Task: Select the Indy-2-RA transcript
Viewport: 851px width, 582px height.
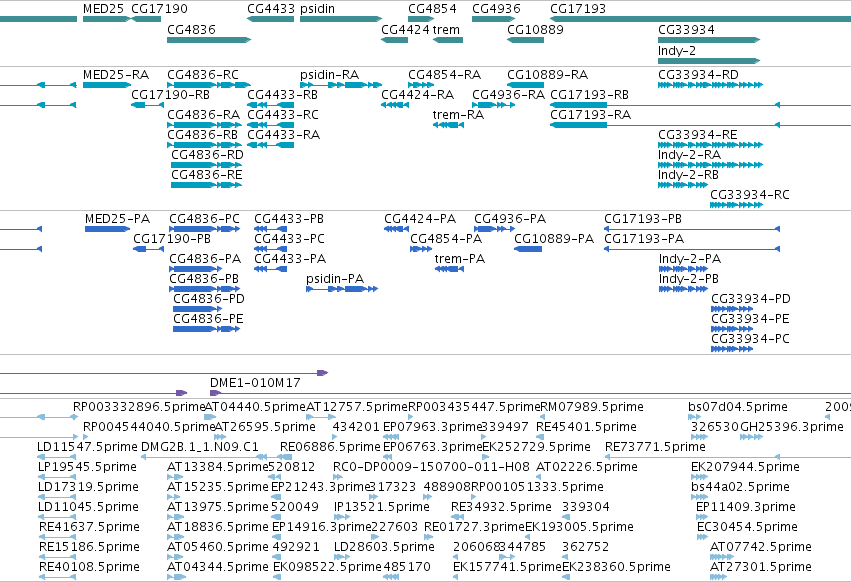Action: (689, 155)
